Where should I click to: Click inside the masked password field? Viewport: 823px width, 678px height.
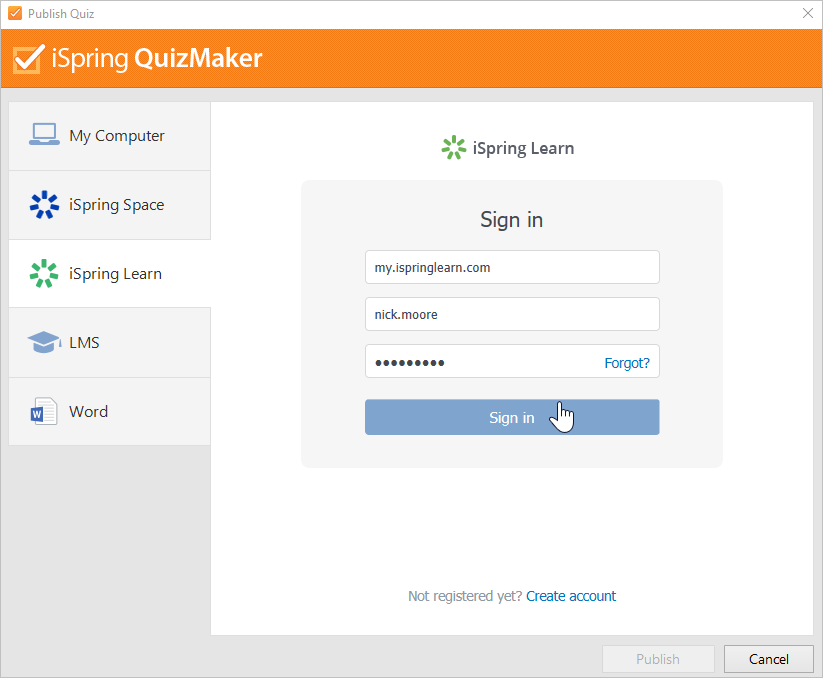[x=480, y=362]
